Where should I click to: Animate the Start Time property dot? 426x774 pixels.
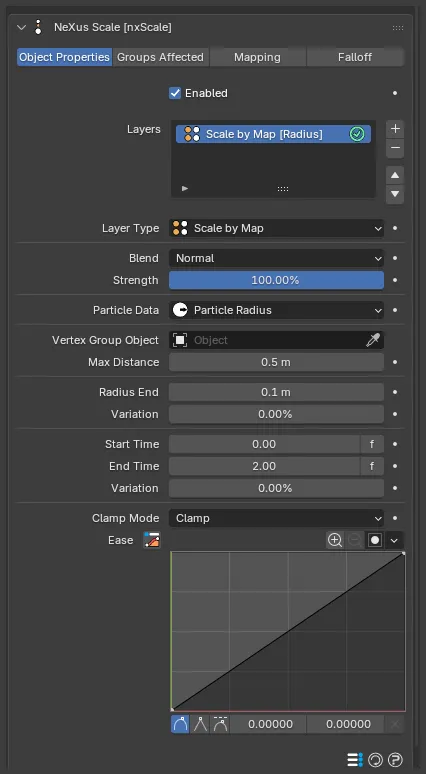click(x=395, y=444)
